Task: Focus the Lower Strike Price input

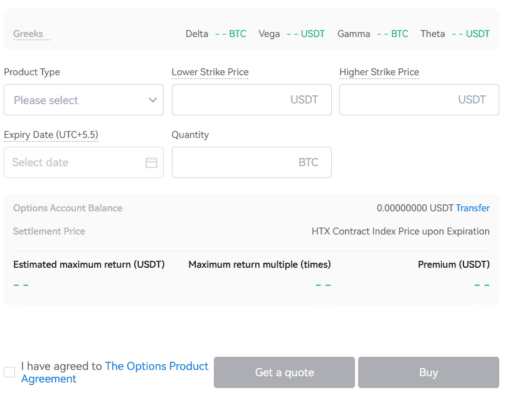Action: coord(252,100)
